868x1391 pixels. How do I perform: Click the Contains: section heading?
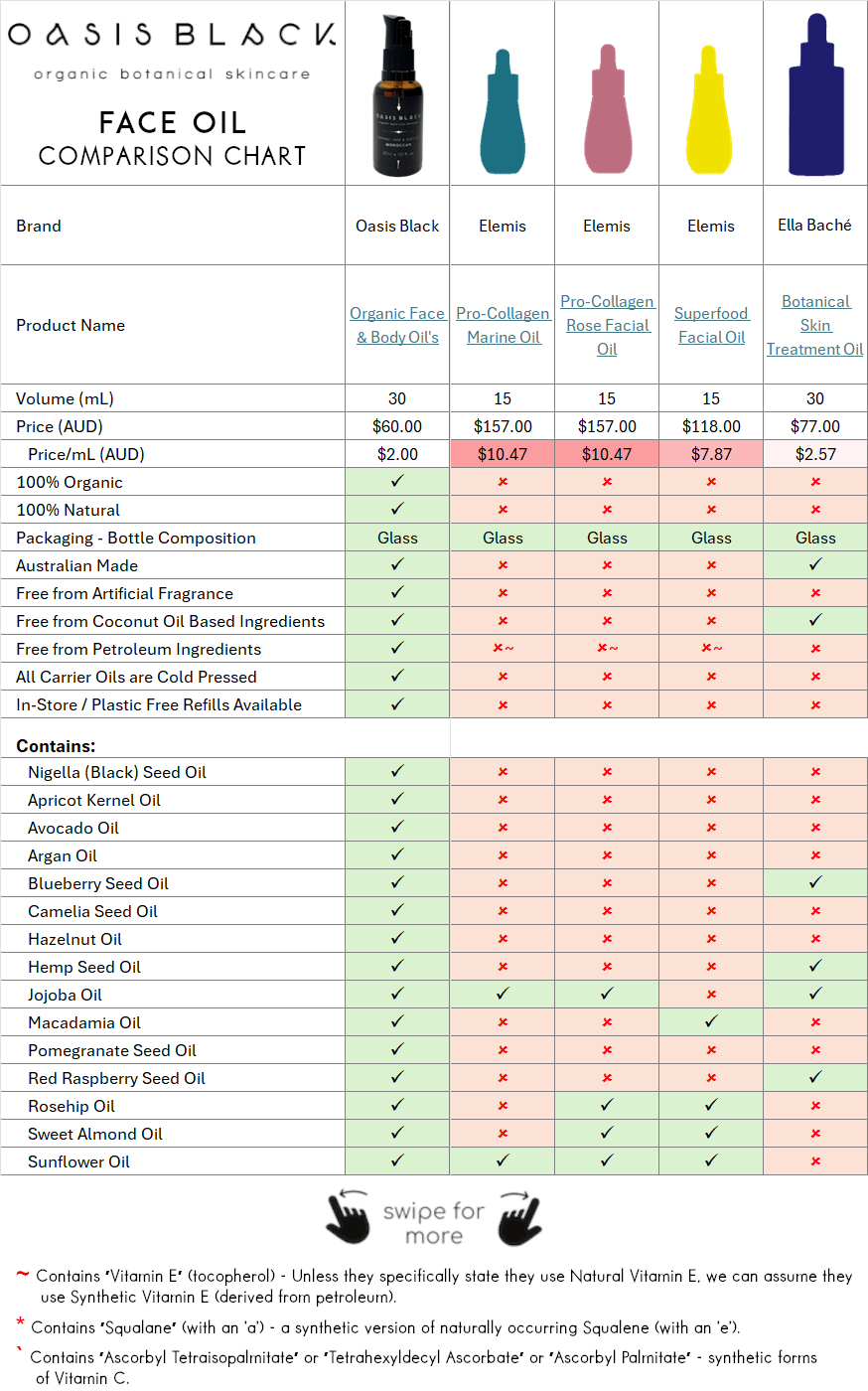[x=56, y=745]
